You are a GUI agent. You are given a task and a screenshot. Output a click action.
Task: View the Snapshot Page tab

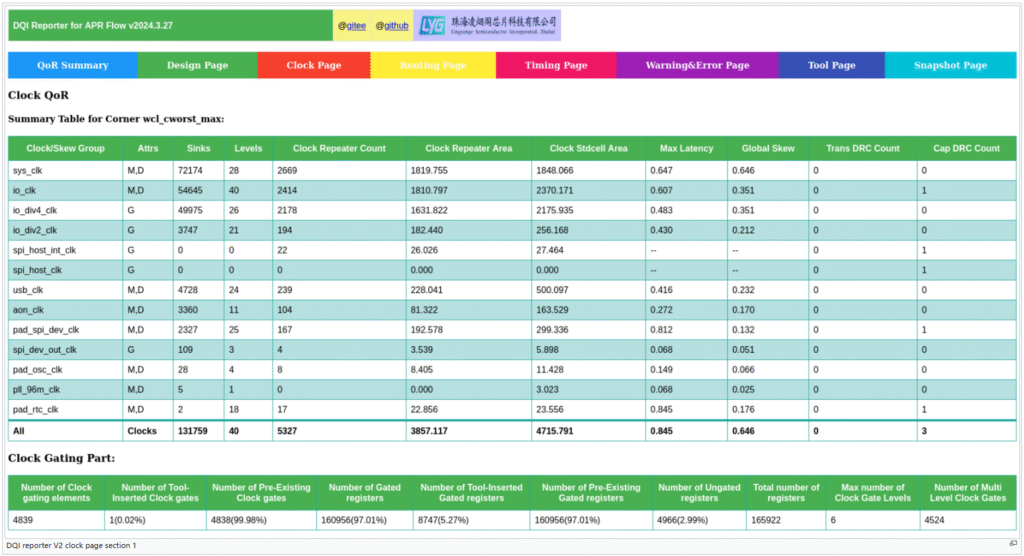point(950,65)
